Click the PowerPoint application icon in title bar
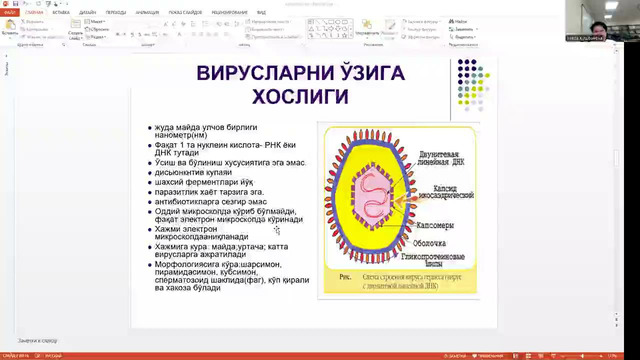This screenshot has height=360, width=640. coord(5,4)
